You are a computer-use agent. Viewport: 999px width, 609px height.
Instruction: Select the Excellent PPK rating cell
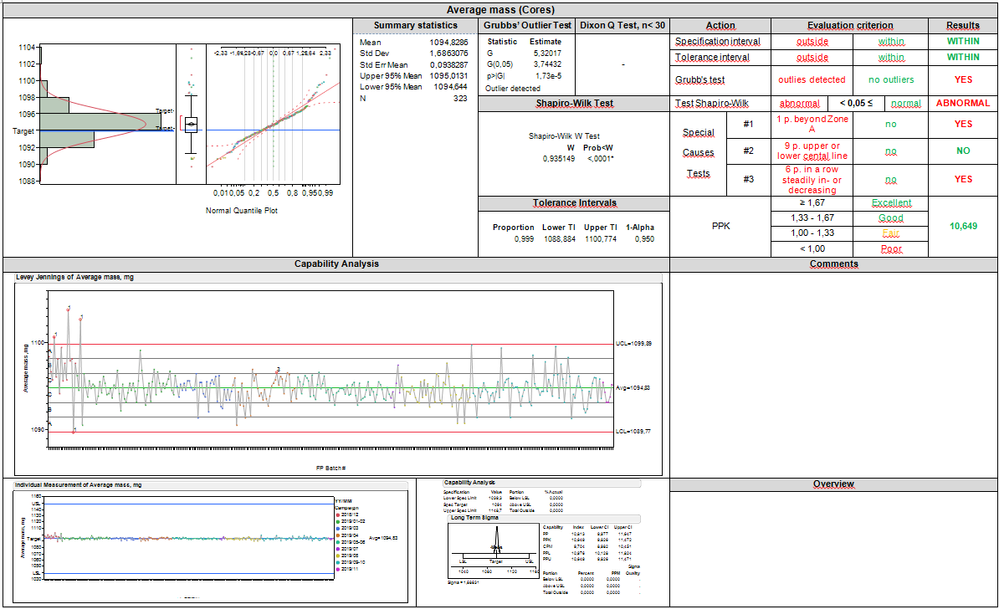coord(891,203)
